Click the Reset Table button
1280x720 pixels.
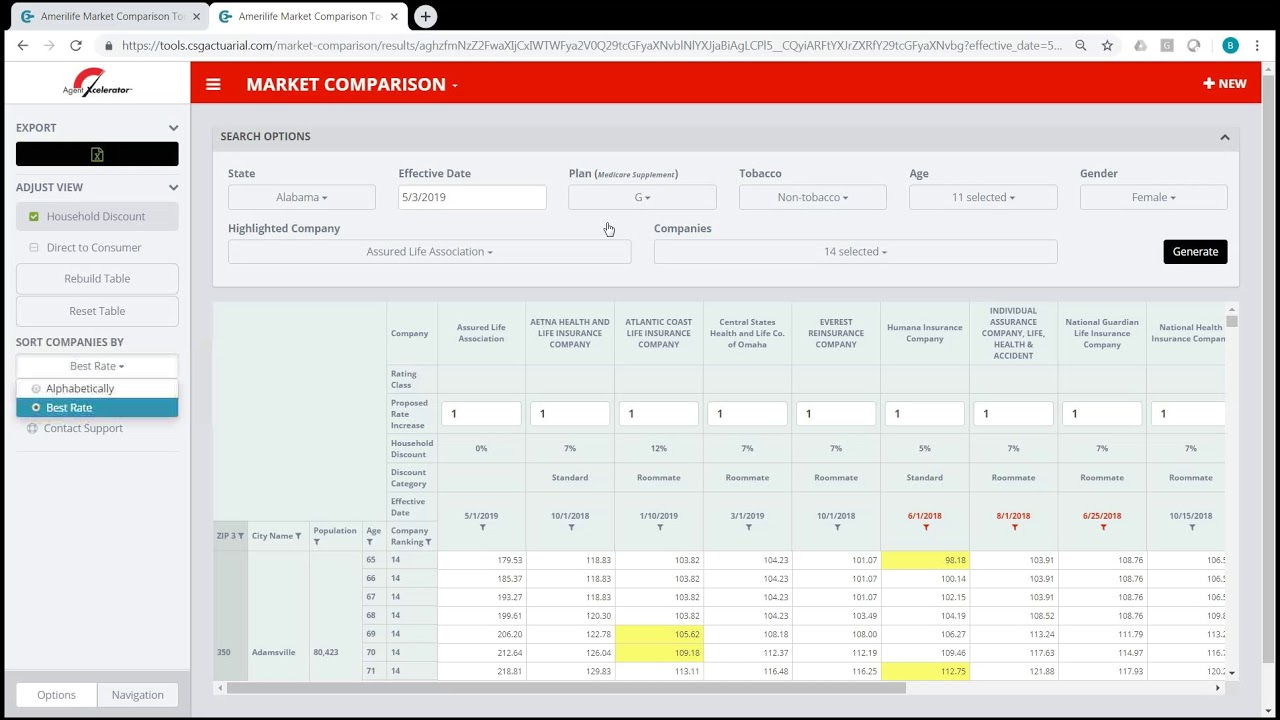[97, 311]
